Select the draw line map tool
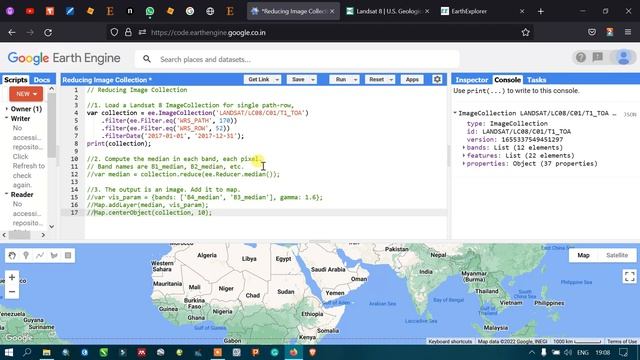 pos(40,256)
